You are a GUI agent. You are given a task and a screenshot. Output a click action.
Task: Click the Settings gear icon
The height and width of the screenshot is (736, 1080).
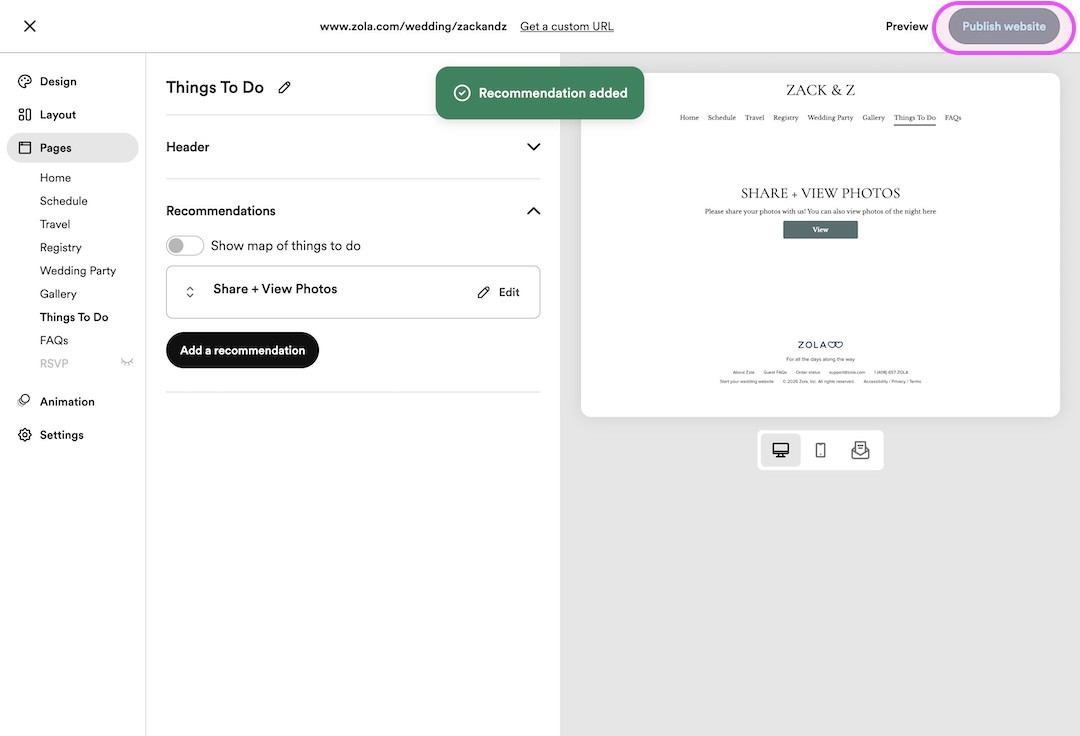click(25, 434)
